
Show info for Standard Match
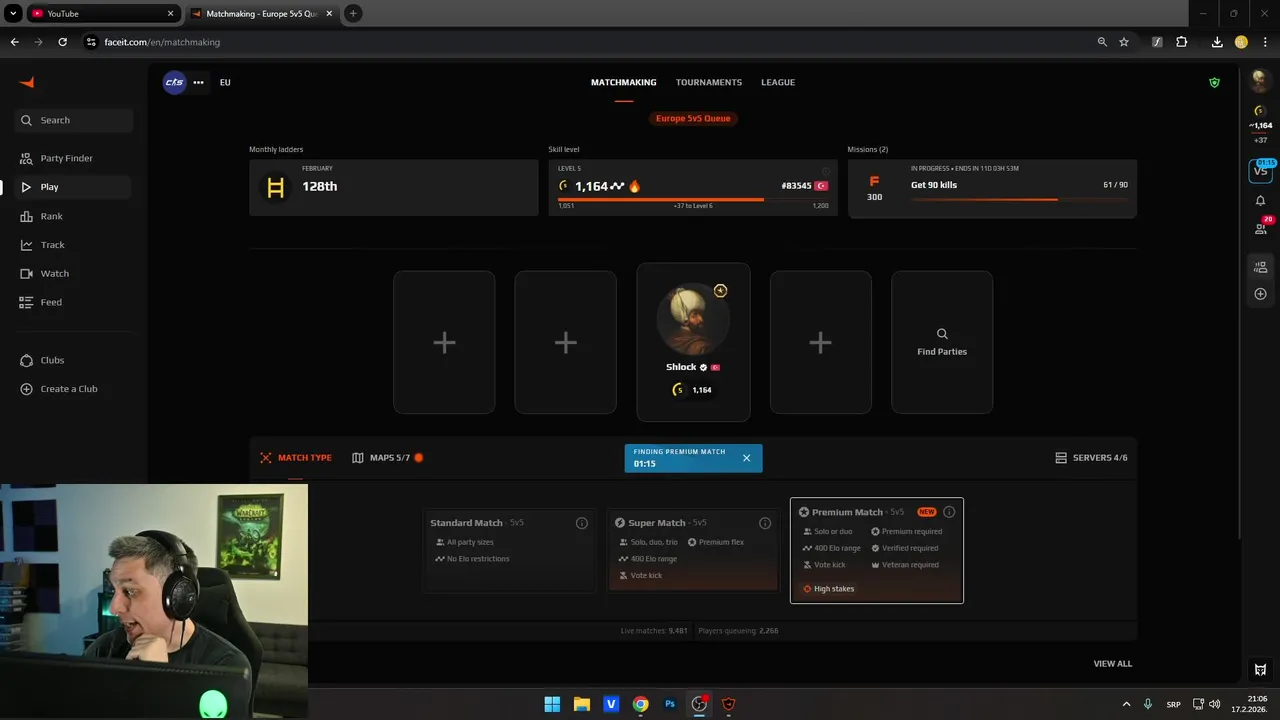pos(582,523)
